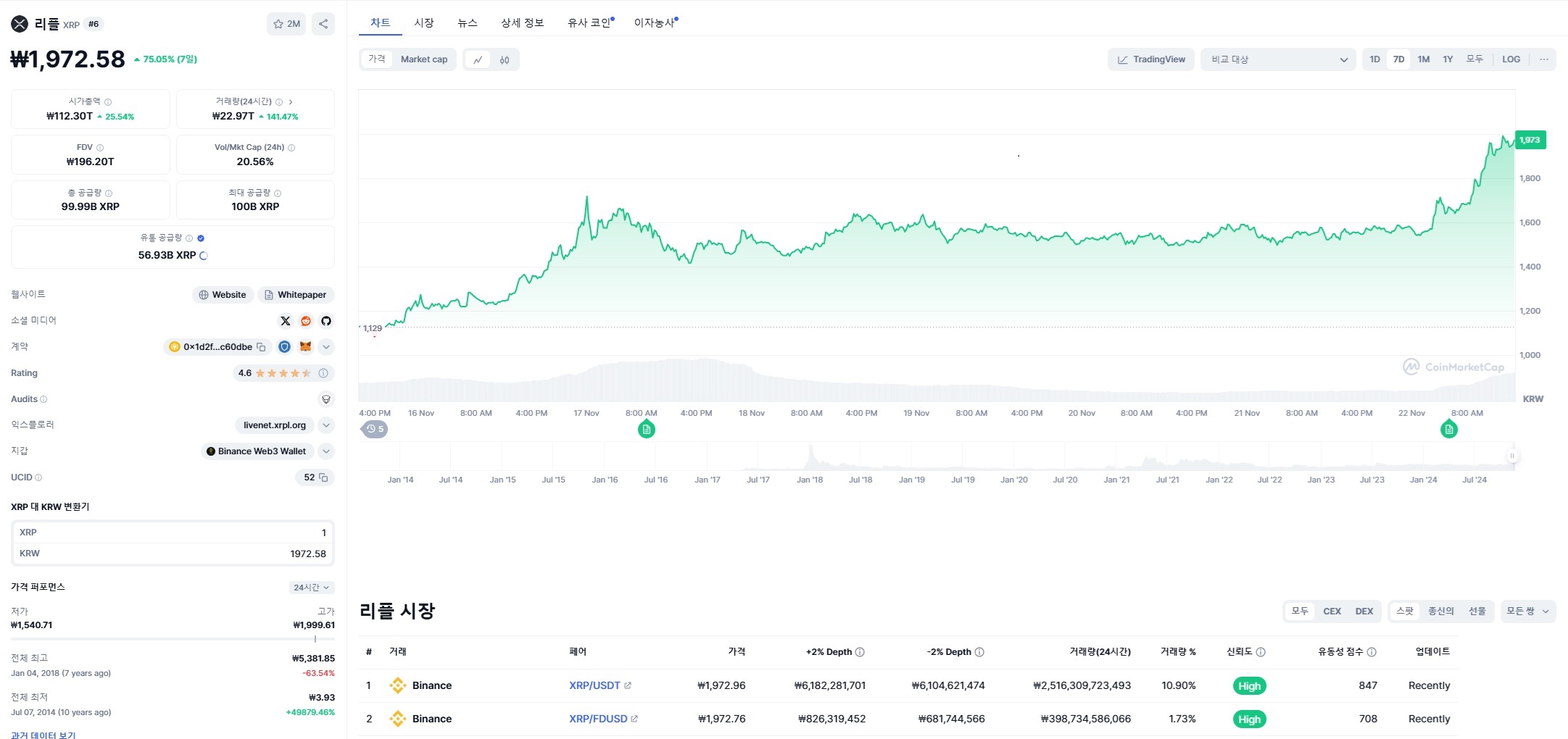The width and height of the screenshot is (1568, 739).
Task: Toggle chart to Market cap view
Action: 424,59
